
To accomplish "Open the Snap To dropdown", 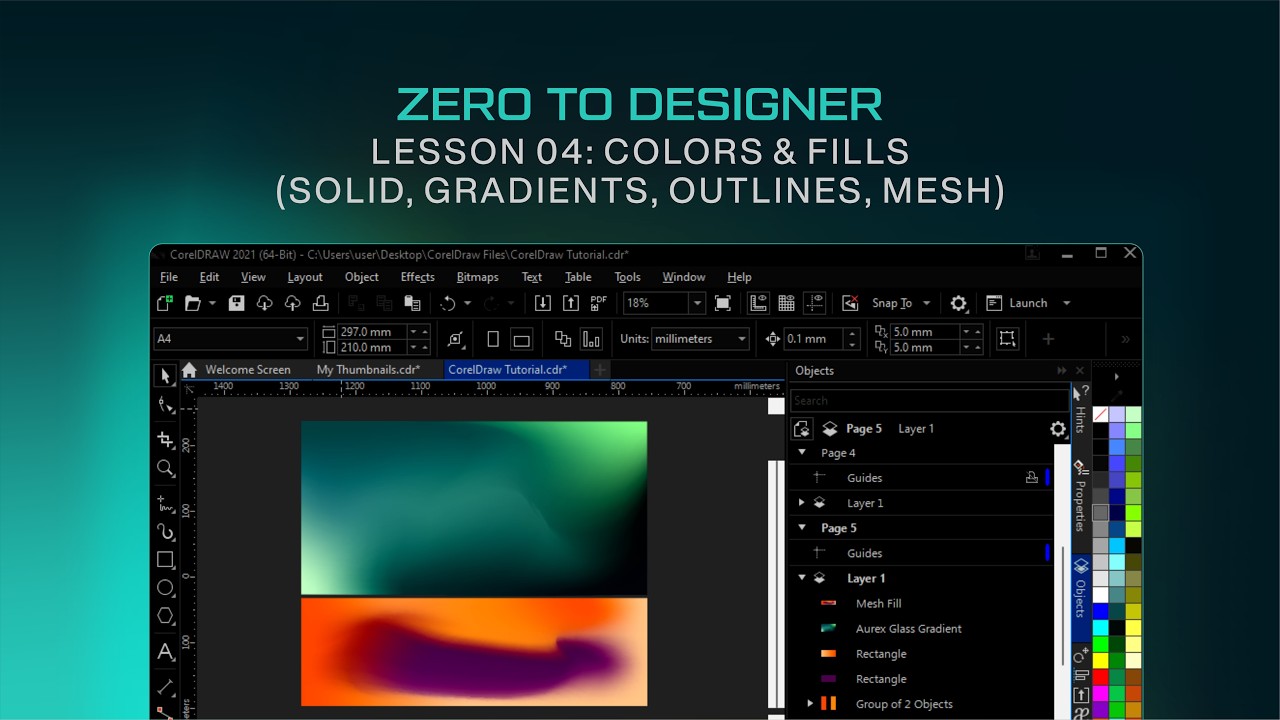I will [927, 303].
